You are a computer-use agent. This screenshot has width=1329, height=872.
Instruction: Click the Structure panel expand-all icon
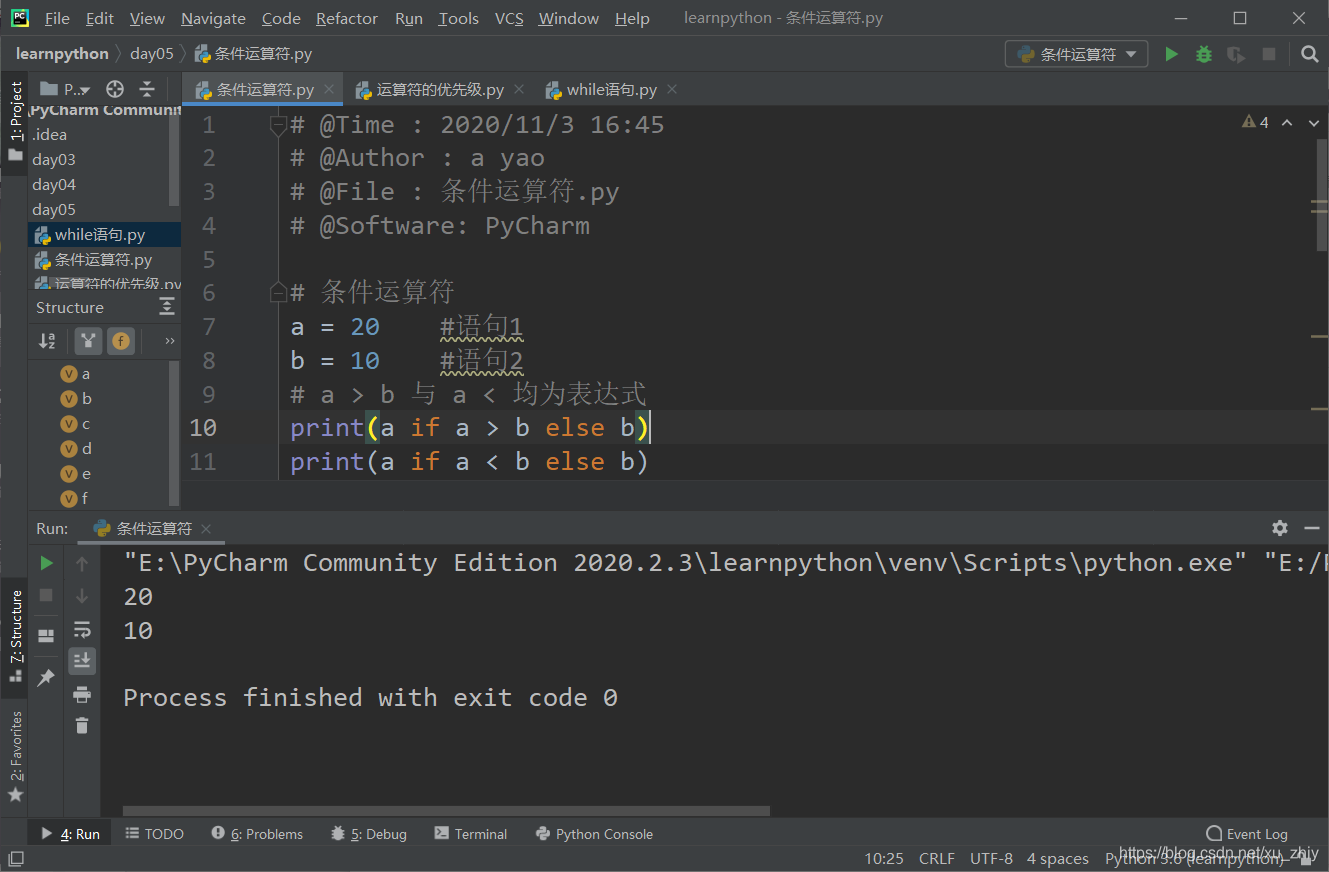click(167, 307)
